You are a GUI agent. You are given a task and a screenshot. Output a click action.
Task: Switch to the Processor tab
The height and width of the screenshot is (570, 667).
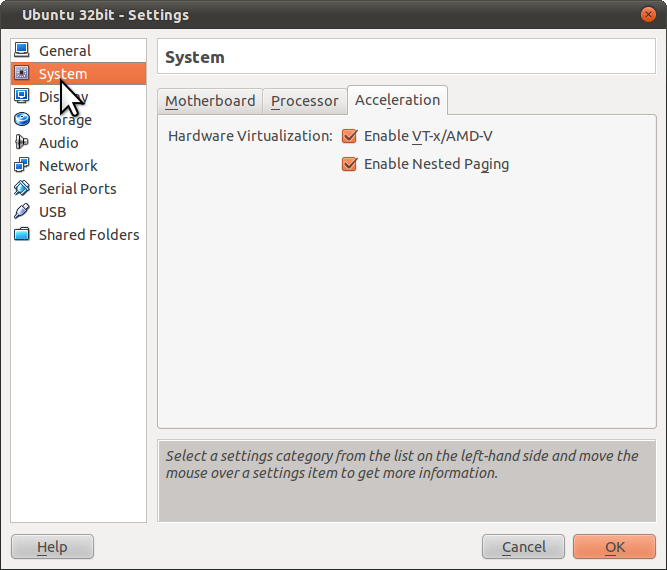304,101
